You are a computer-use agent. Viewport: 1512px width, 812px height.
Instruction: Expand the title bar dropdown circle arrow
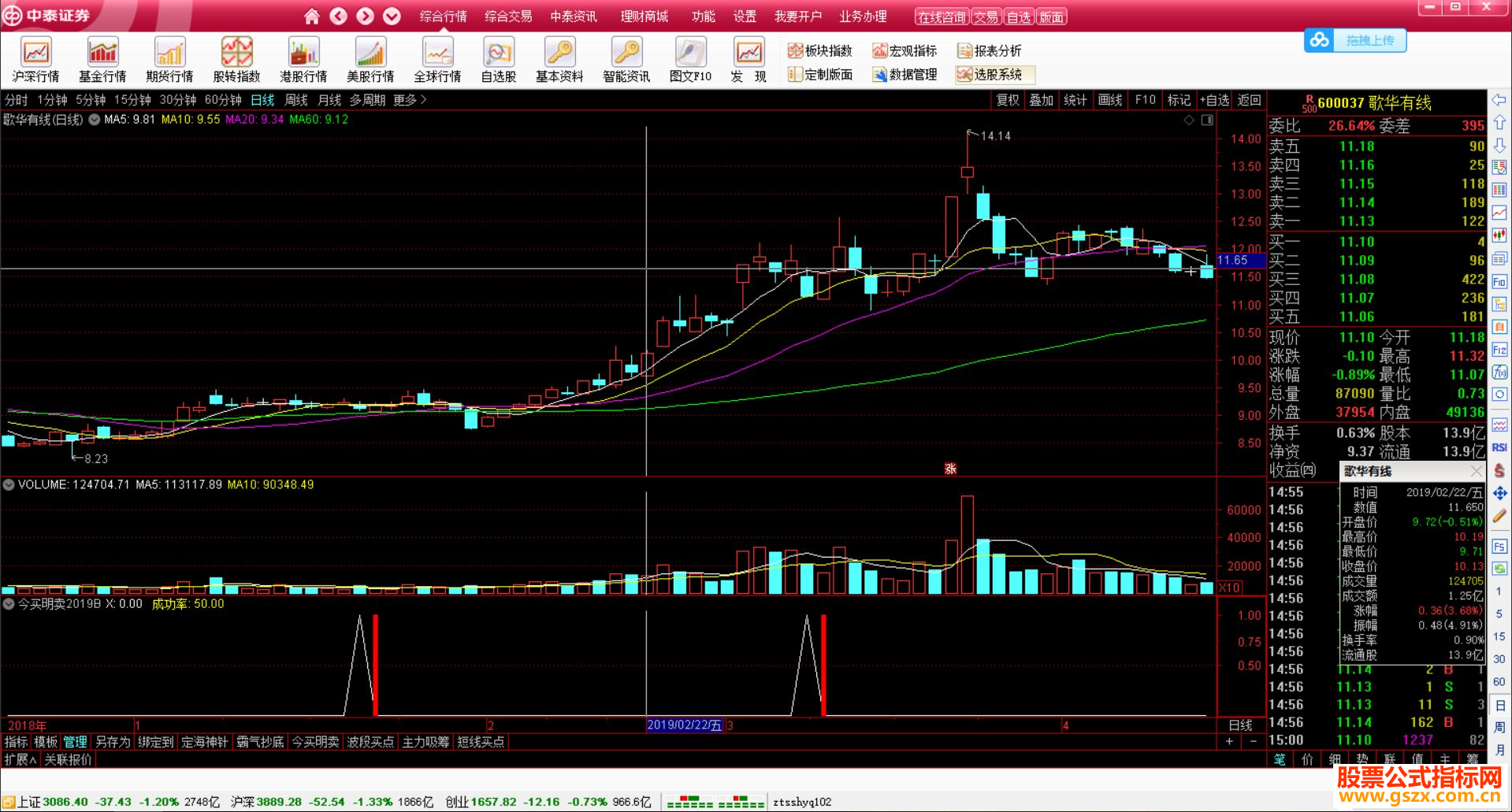coord(392,16)
